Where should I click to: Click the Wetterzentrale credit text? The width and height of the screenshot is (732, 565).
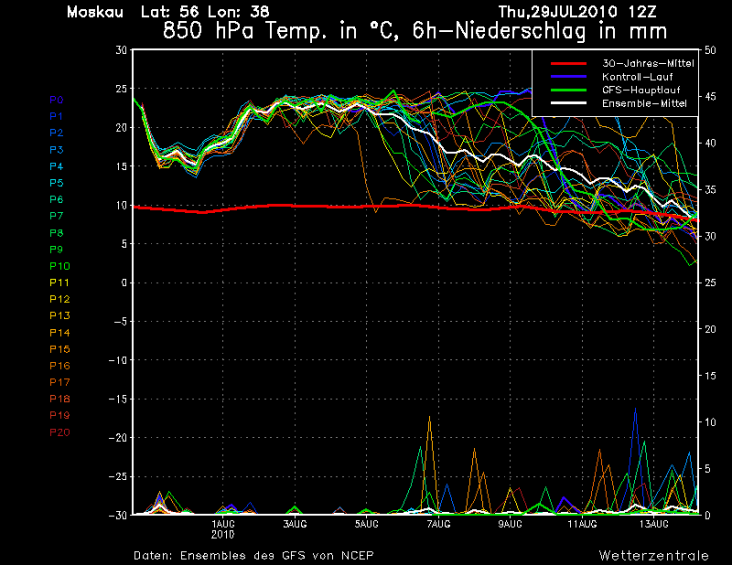point(654,556)
